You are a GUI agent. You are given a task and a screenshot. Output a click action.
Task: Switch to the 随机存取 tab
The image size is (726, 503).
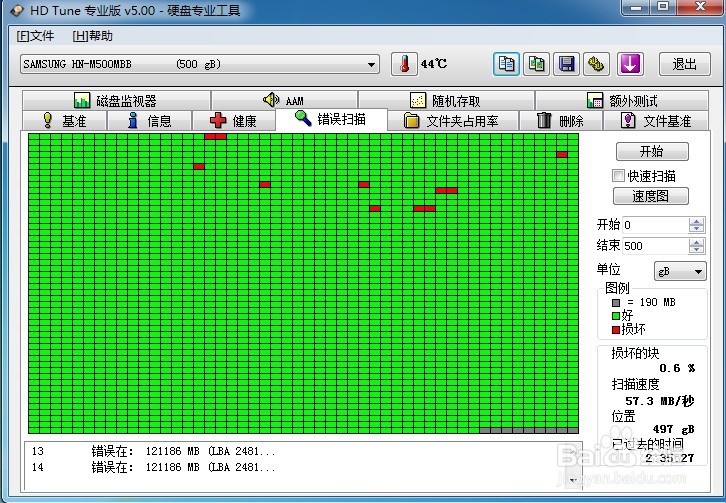pos(446,100)
